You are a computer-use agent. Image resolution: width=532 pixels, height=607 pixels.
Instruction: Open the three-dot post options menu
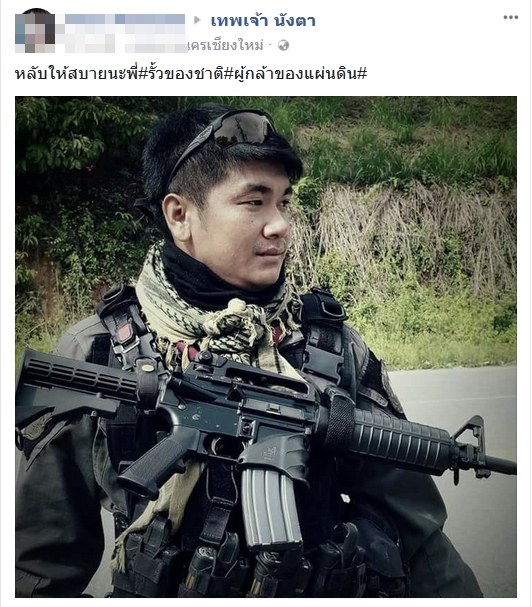(x=510, y=17)
